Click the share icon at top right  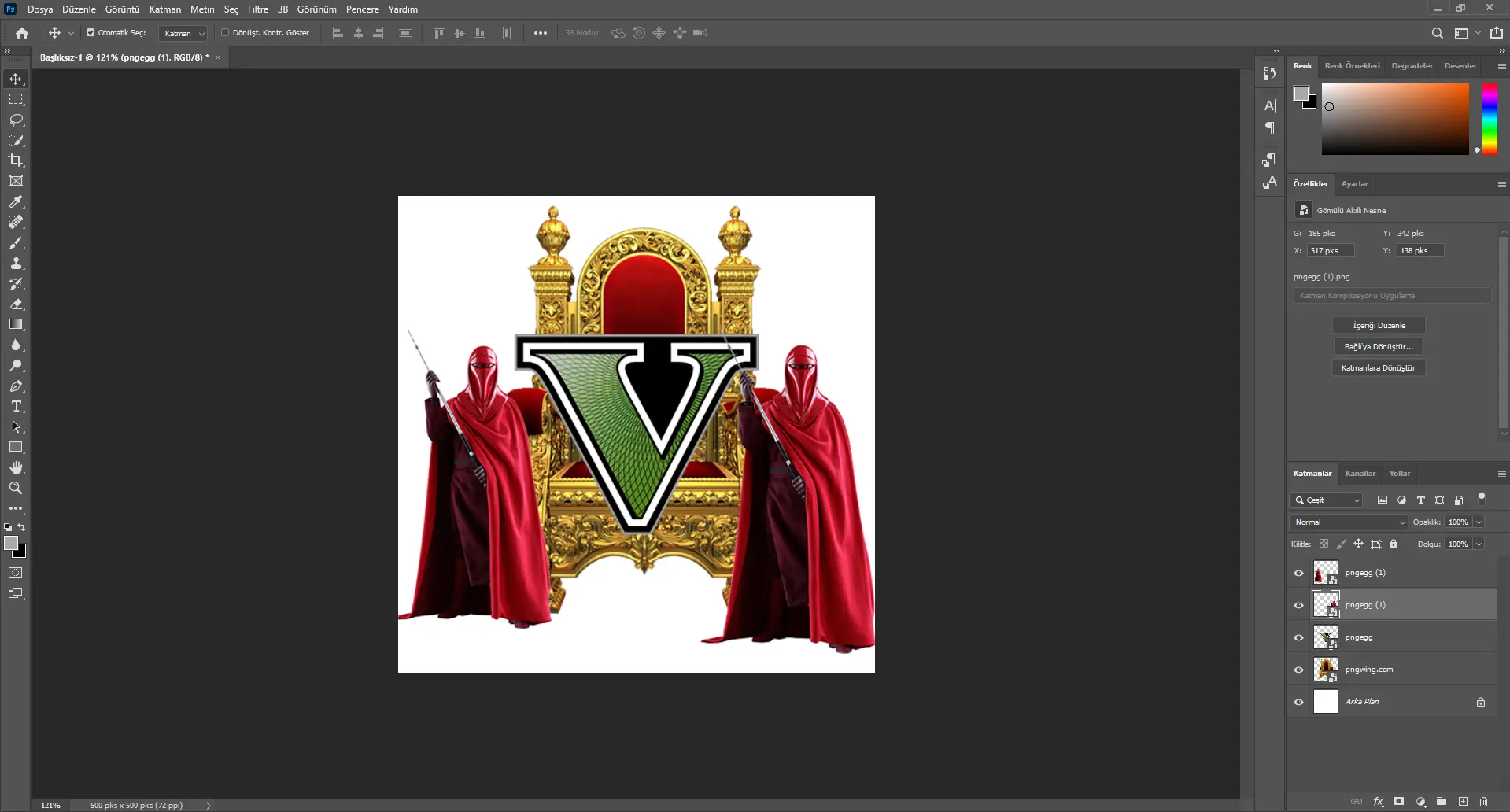pos(1497,33)
